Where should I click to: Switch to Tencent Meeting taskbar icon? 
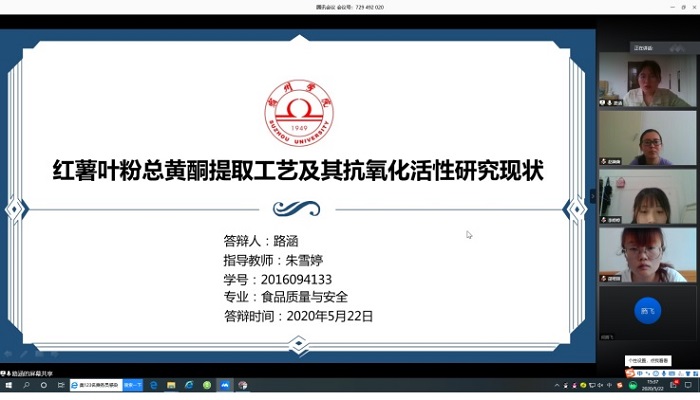point(225,385)
